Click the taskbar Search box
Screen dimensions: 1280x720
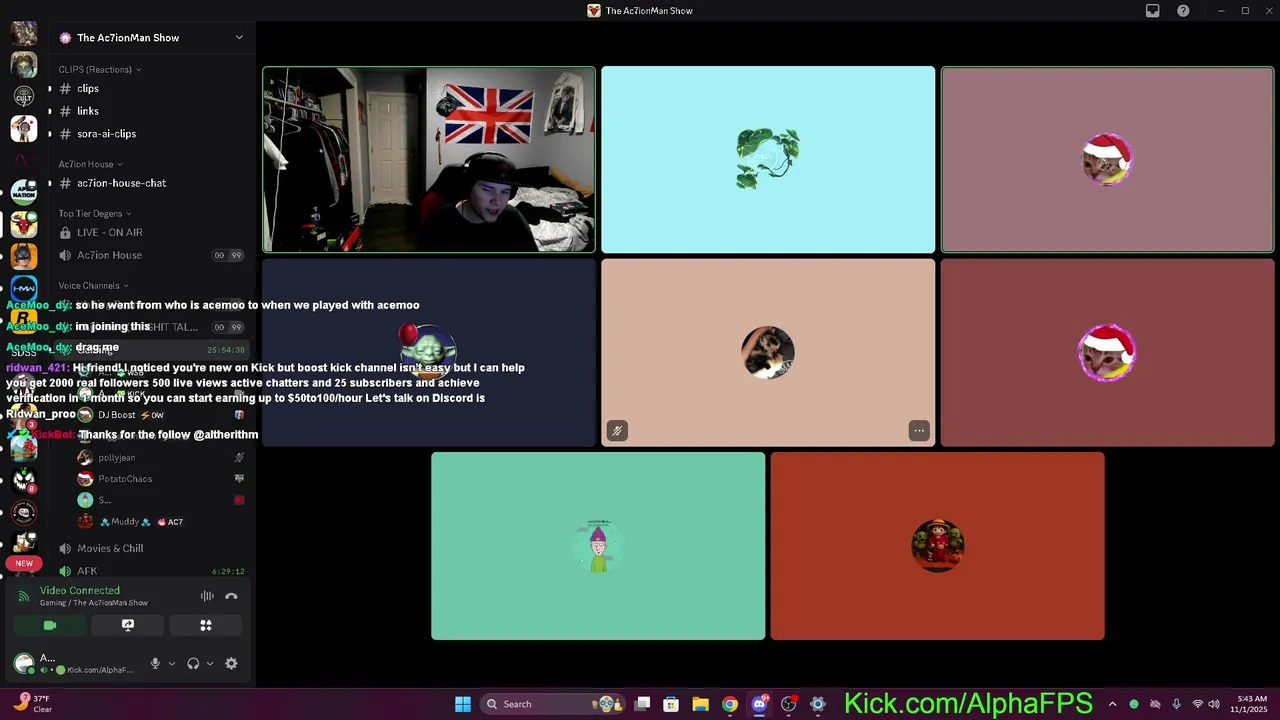pos(551,704)
